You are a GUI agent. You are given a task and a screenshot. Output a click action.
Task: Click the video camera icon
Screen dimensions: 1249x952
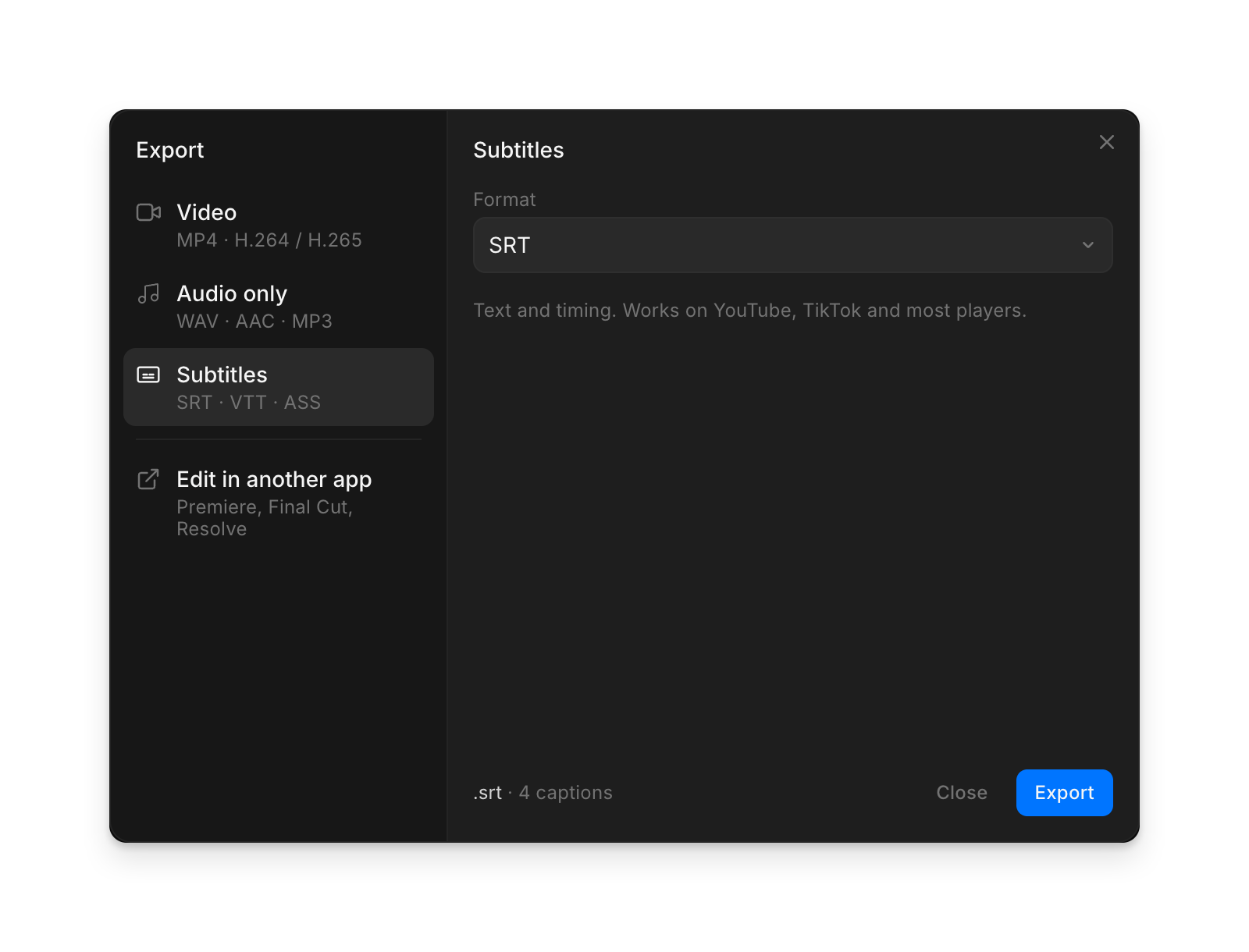click(148, 212)
